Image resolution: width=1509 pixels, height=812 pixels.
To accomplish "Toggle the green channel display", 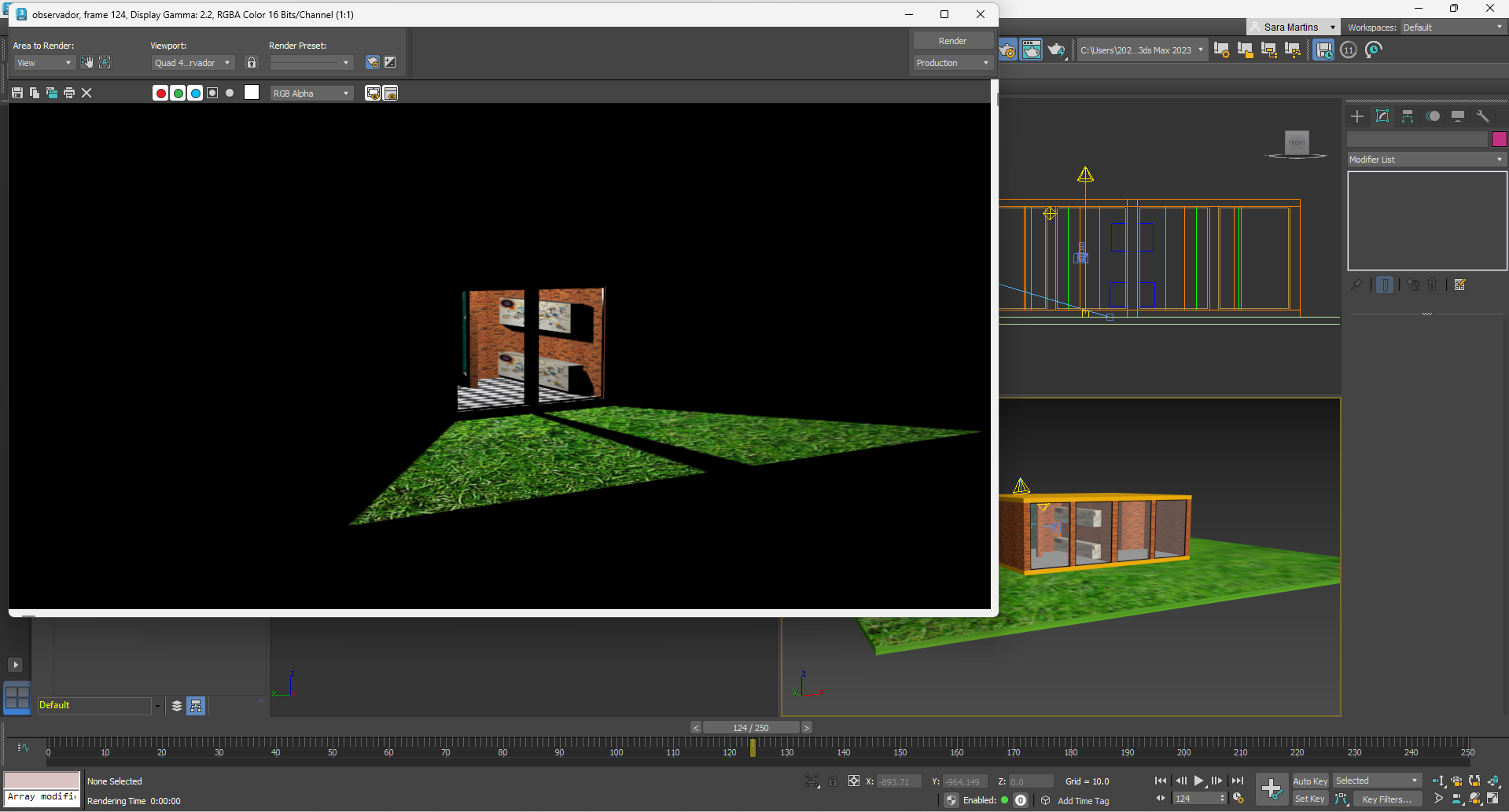I will pyautogui.click(x=178, y=93).
